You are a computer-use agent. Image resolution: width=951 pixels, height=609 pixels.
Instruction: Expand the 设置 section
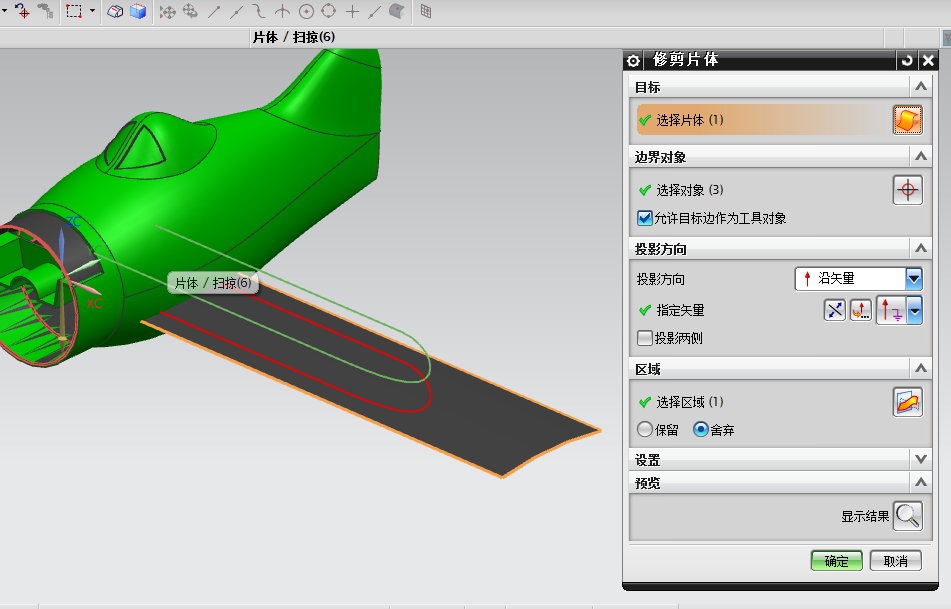point(922,459)
